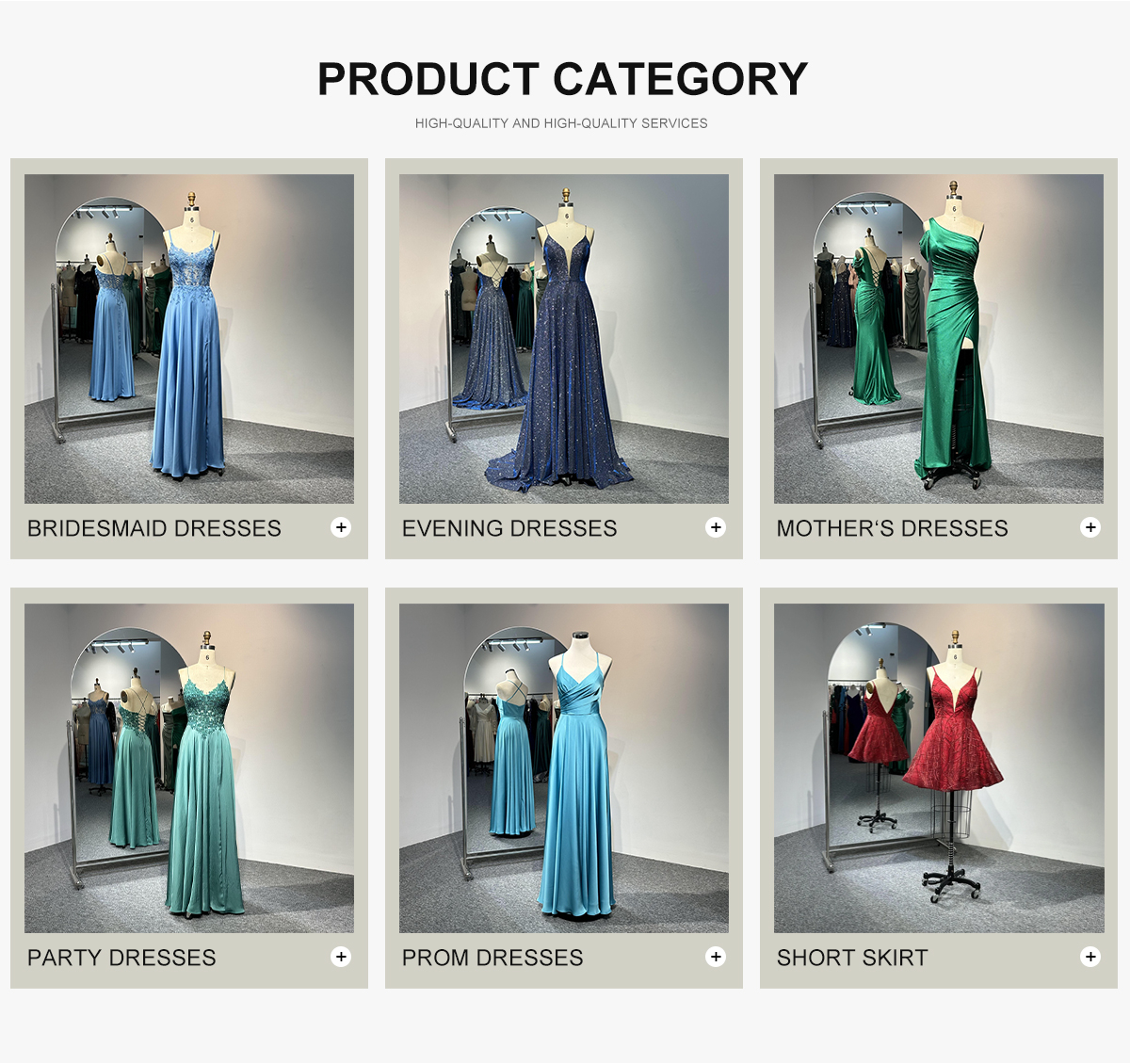Click the high-quality services subtitle text
Viewport: 1130px width, 1064px height.
pyautogui.click(x=561, y=123)
